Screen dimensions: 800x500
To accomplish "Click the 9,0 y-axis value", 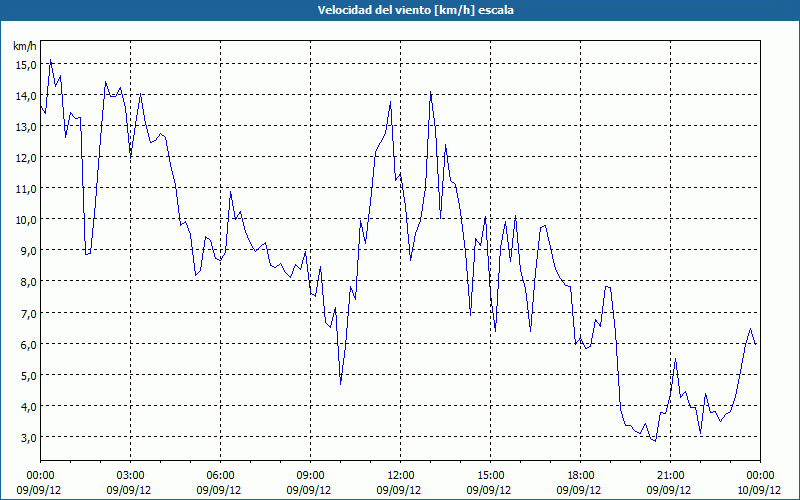I will [28, 252].
